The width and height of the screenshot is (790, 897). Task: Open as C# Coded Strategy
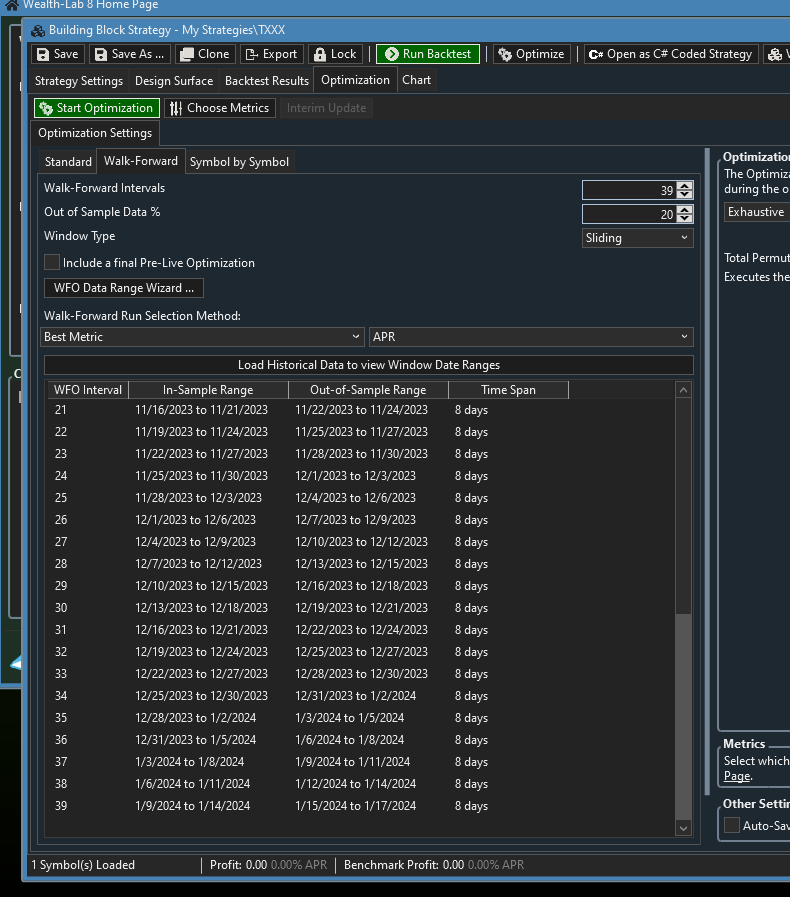point(670,54)
